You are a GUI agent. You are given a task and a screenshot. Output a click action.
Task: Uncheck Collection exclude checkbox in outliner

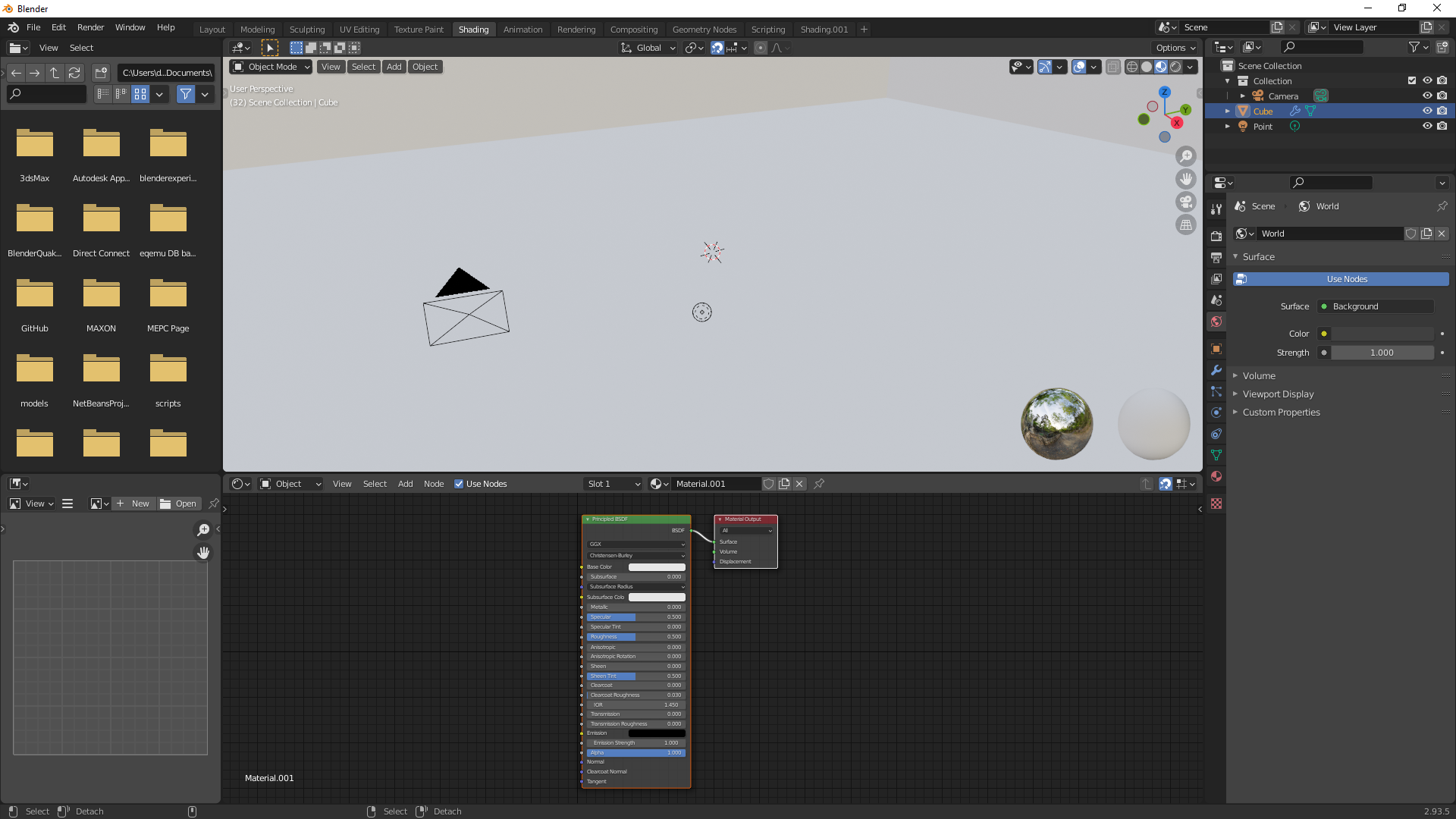tap(1412, 80)
